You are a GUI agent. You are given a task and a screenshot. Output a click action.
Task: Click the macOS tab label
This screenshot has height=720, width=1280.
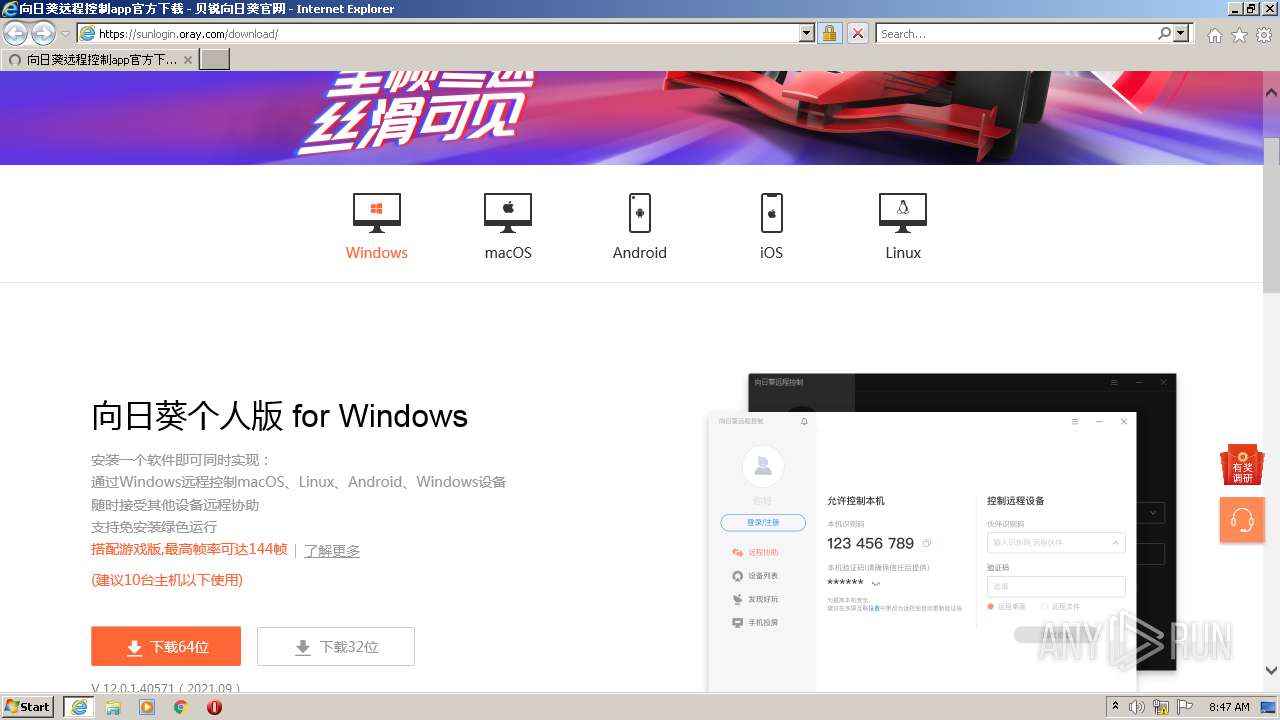(x=508, y=253)
